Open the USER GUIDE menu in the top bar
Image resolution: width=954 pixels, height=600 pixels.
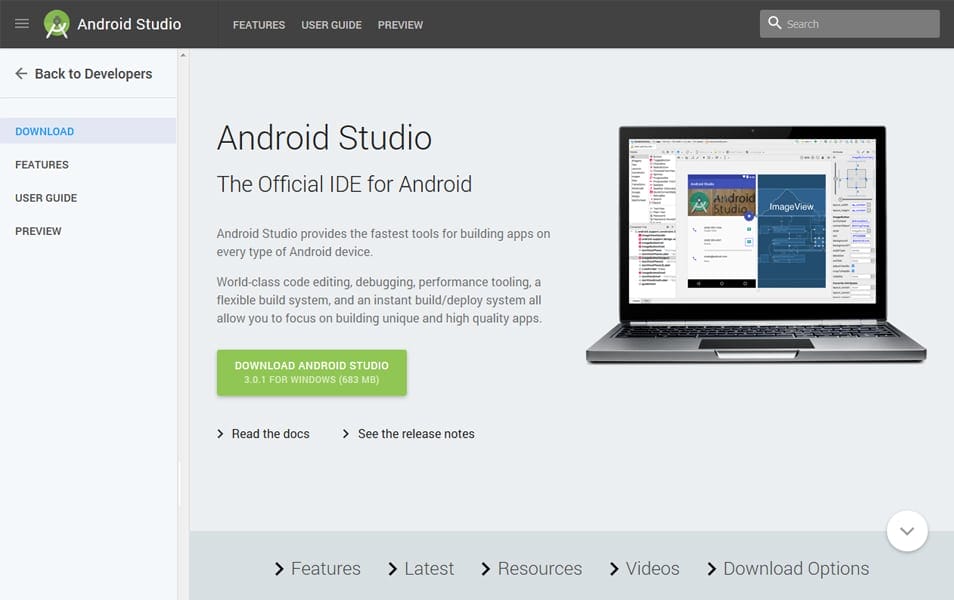pos(331,25)
